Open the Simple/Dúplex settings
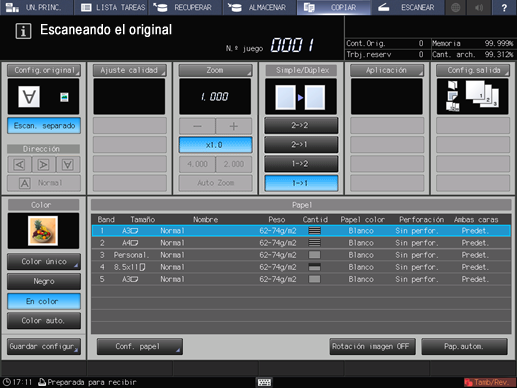Viewport: 517px width, 388px height. [301, 70]
